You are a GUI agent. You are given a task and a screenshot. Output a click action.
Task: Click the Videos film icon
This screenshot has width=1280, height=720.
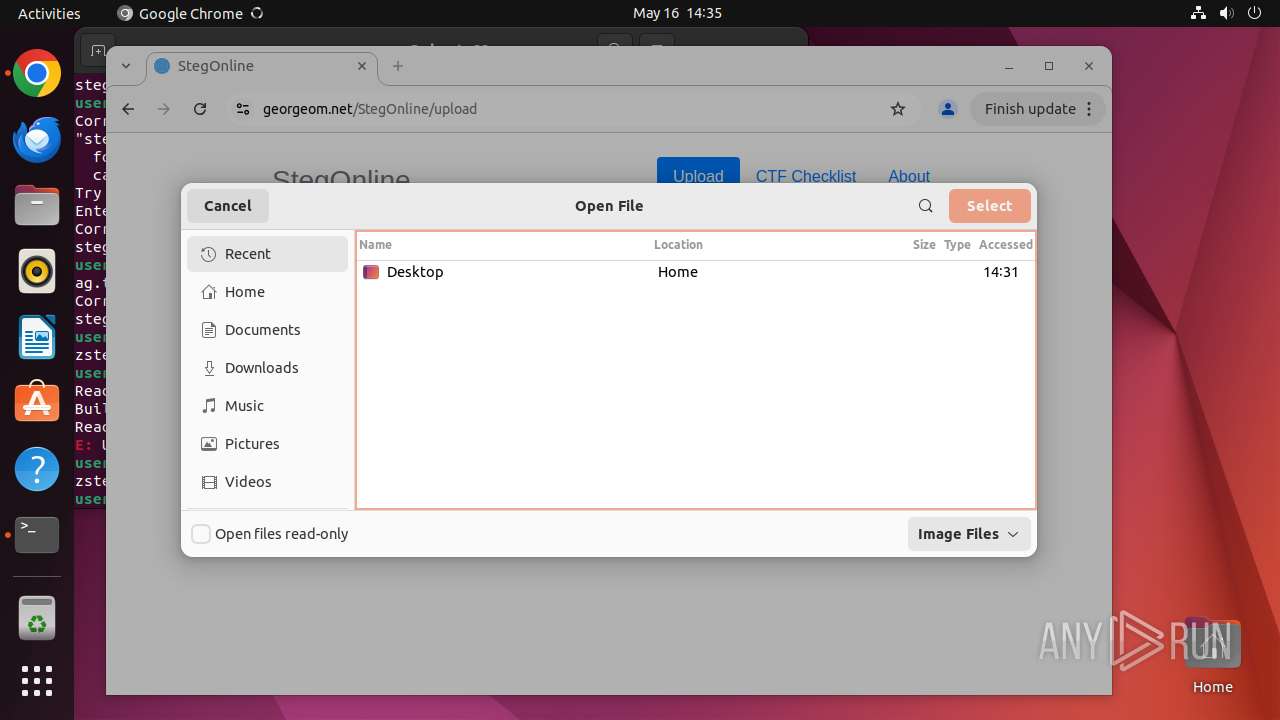point(209,482)
